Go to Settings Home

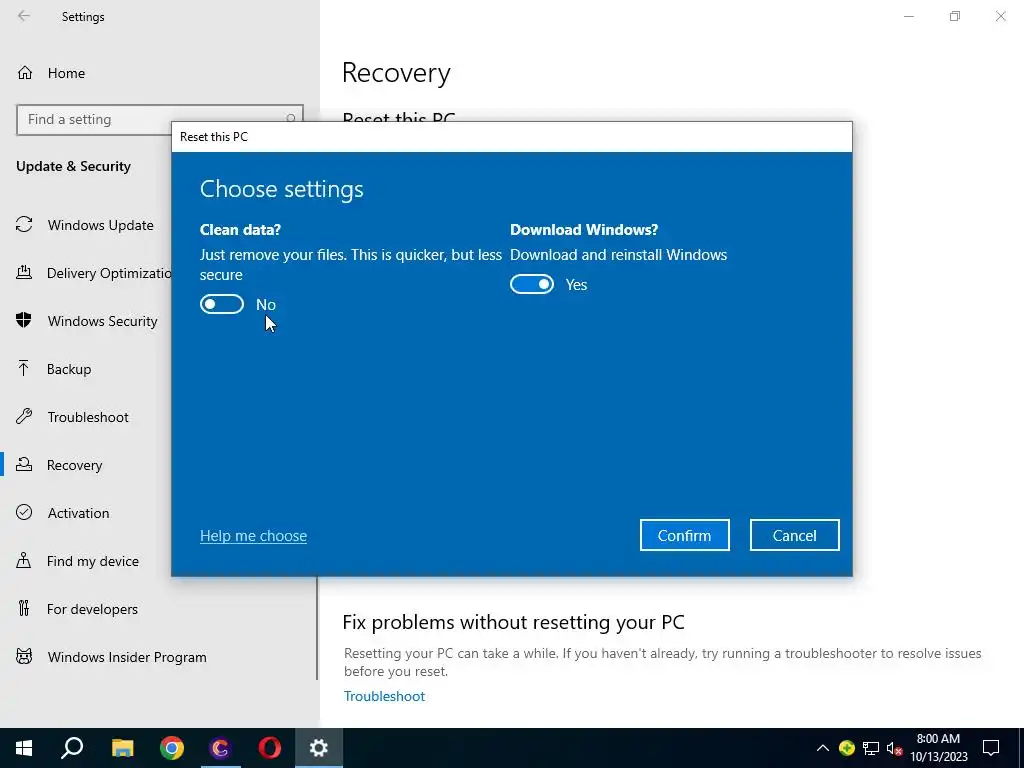coord(67,73)
